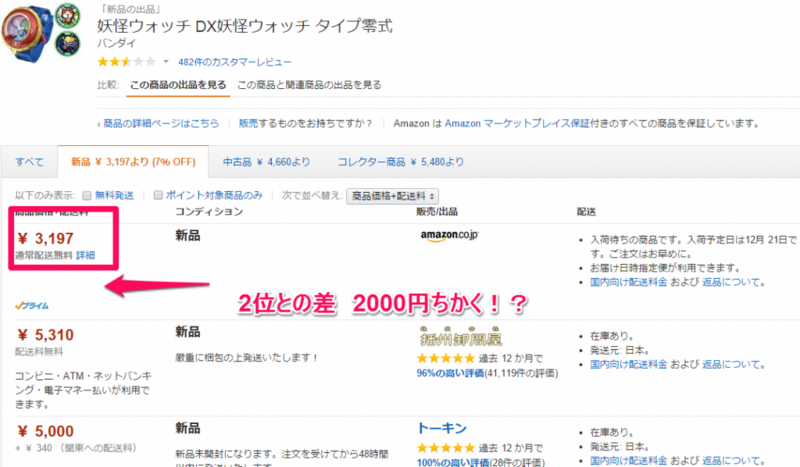Open the 商品価格+配送料 sort dropdown
Screen dimensions: 800x467
(x=392, y=196)
